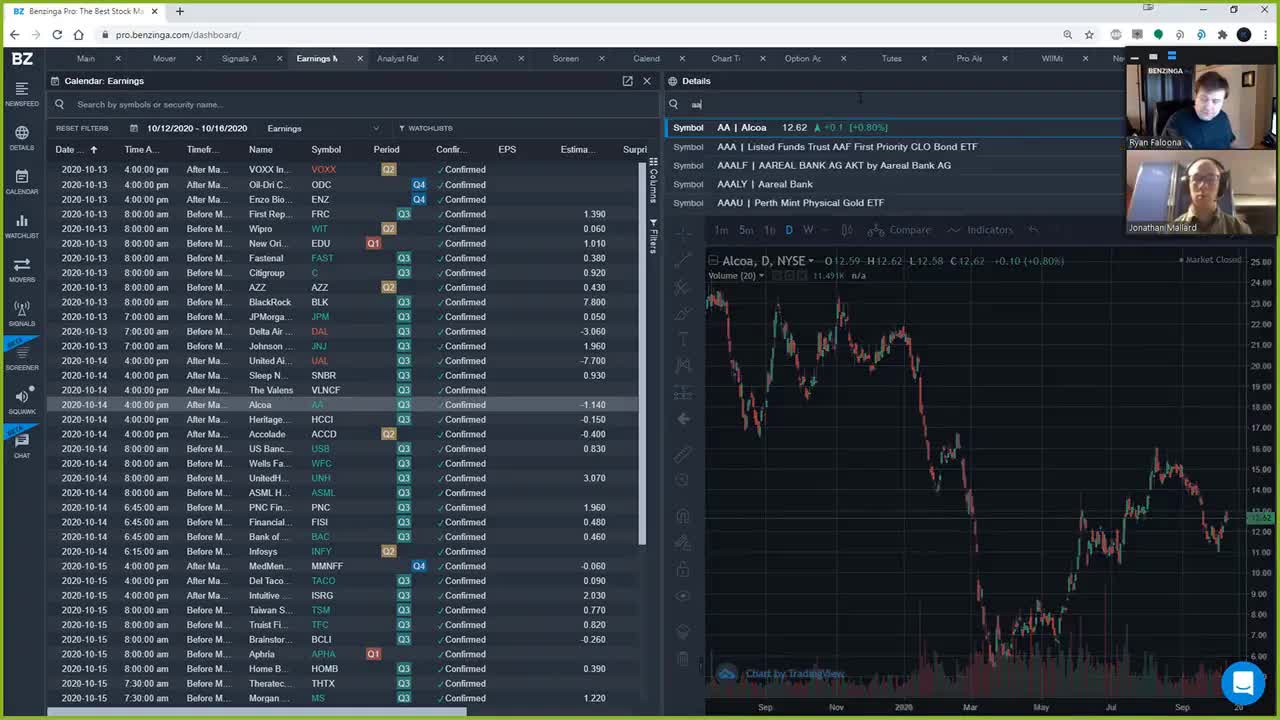Image resolution: width=1280 pixels, height=720 pixels.
Task: Open chart Indicators menu
Action: (x=980, y=230)
